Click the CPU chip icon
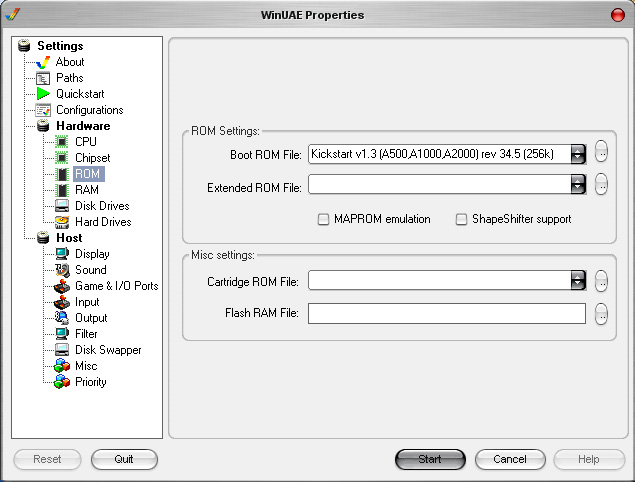The height and width of the screenshot is (482, 635). pos(62,142)
